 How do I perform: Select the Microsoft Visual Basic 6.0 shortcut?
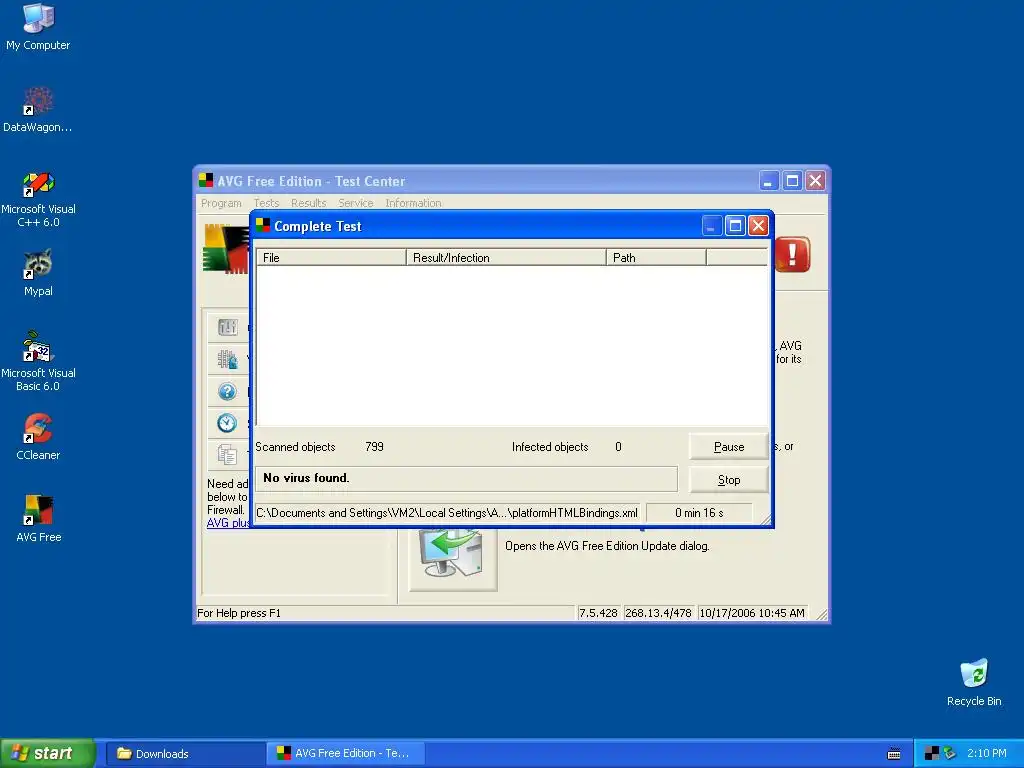(38, 362)
